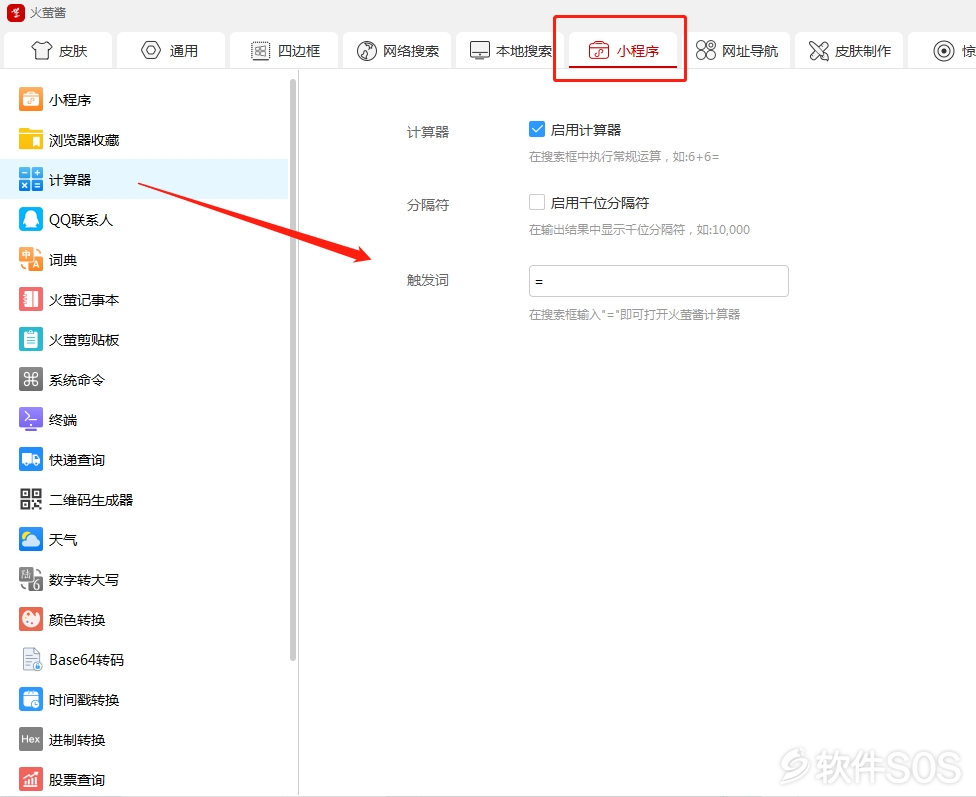Viewport: 976px width, 797px height.
Task: Click the 皮肤 shirt icon in tab bar
Action: pos(42,50)
